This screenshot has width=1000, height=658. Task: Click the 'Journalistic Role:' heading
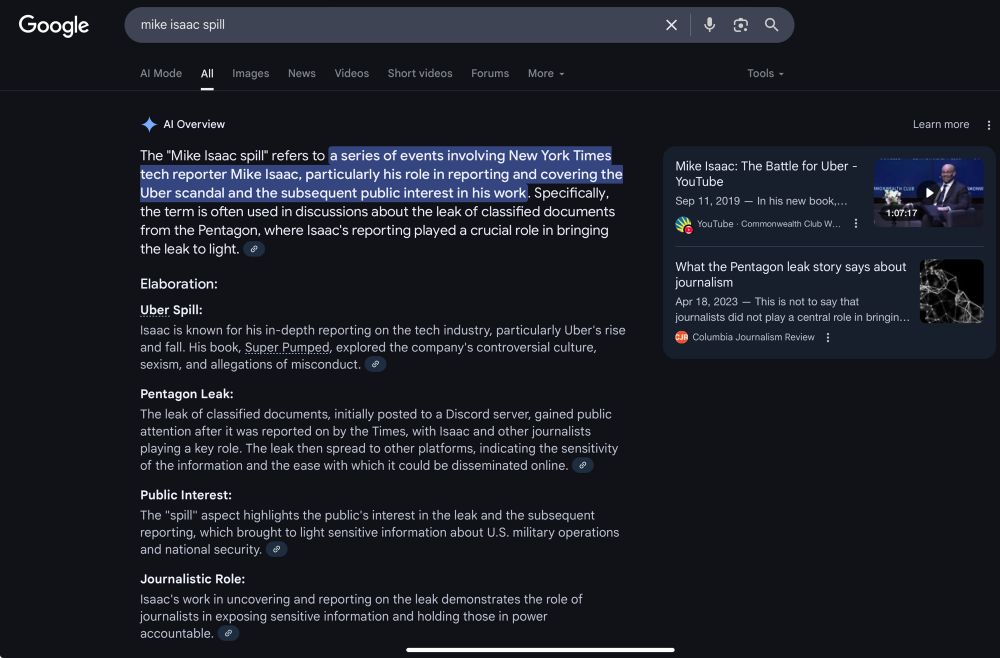click(x=193, y=579)
